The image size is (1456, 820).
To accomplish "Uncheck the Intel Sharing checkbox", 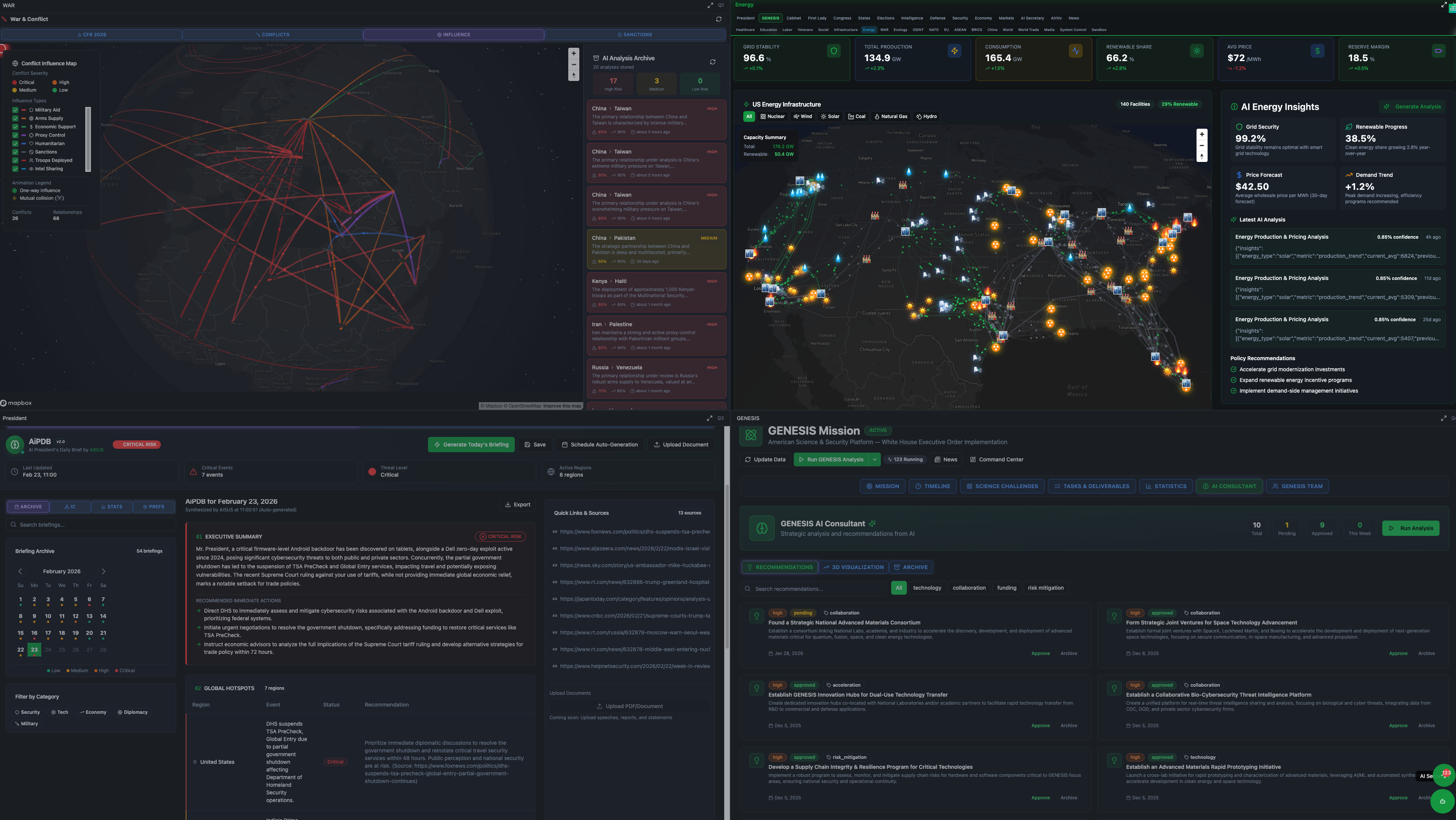I will (x=15, y=169).
